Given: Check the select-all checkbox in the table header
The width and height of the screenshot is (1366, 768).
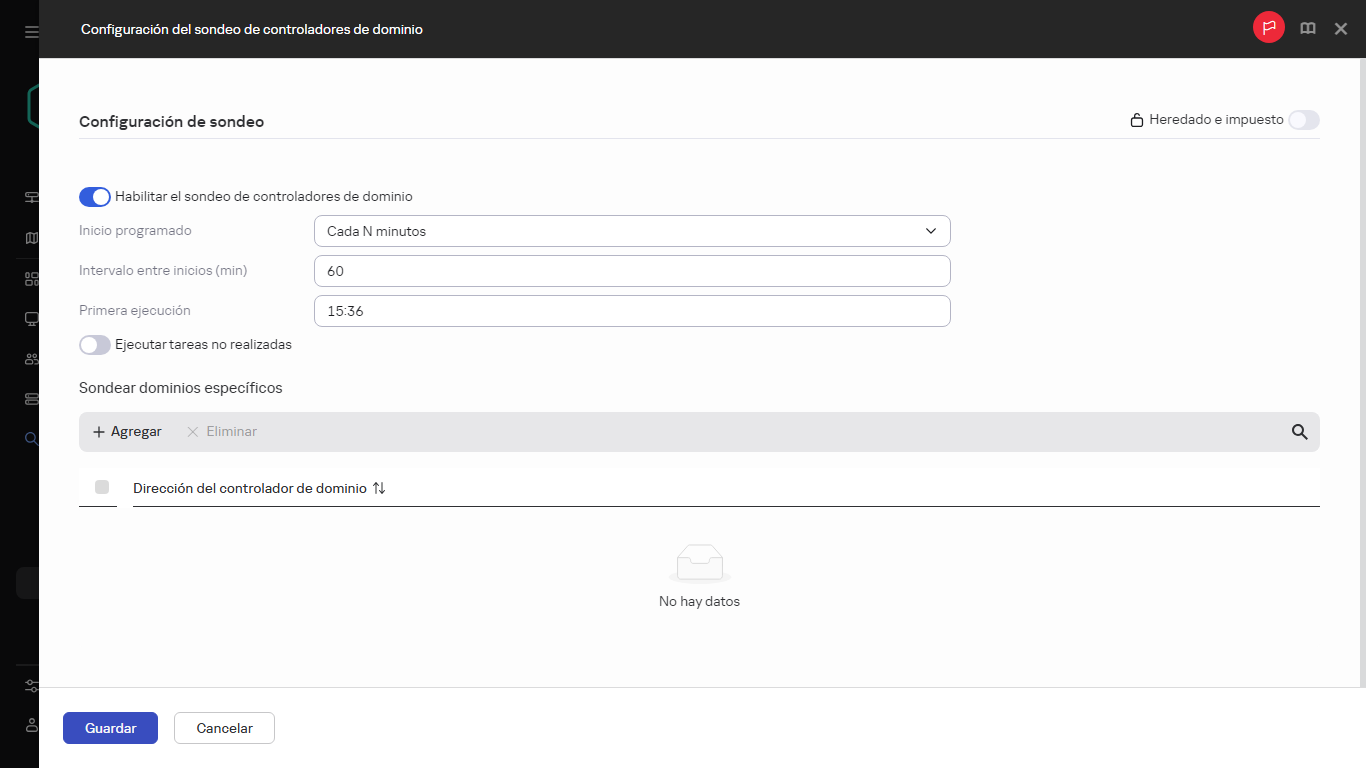Looking at the screenshot, I should [101, 487].
